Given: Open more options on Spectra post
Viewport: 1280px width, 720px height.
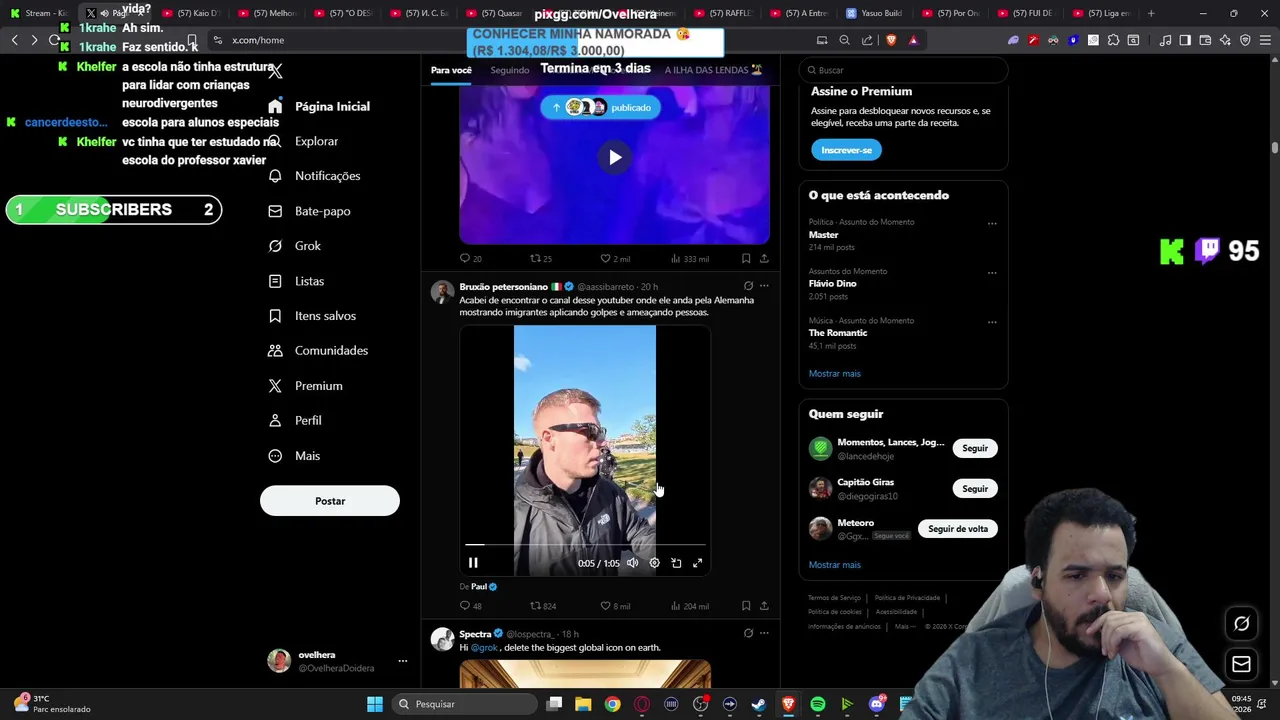Looking at the screenshot, I should pyautogui.click(x=764, y=633).
